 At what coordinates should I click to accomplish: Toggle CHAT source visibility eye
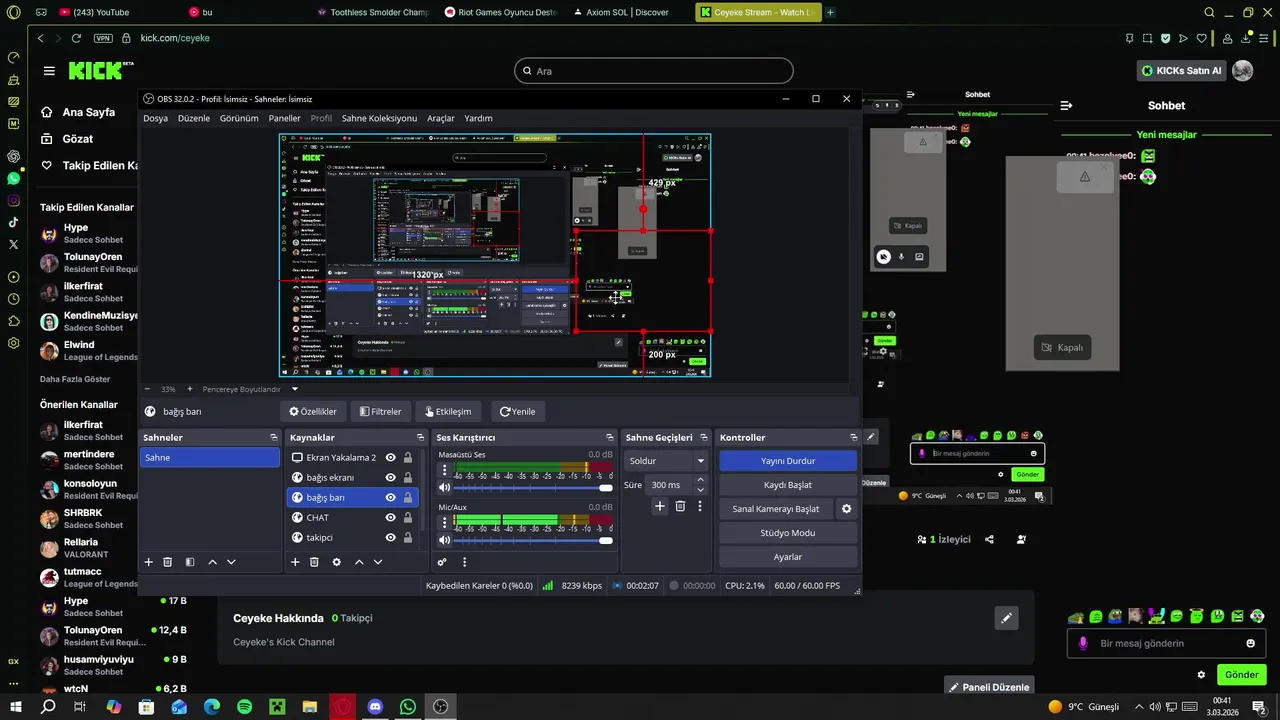click(x=391, y=517)
